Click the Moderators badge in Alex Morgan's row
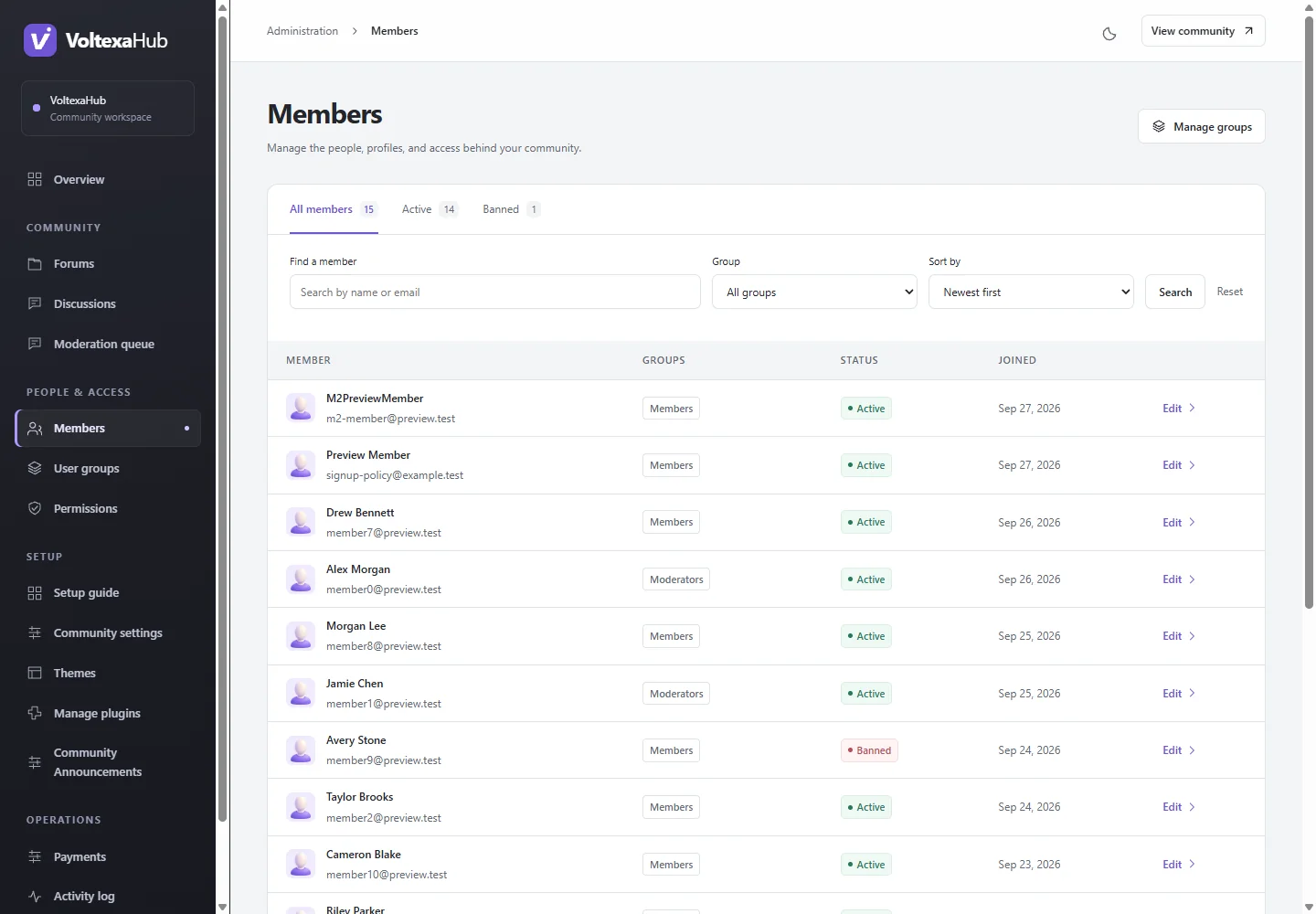The image size is (1316, 914). click(676, 579)
